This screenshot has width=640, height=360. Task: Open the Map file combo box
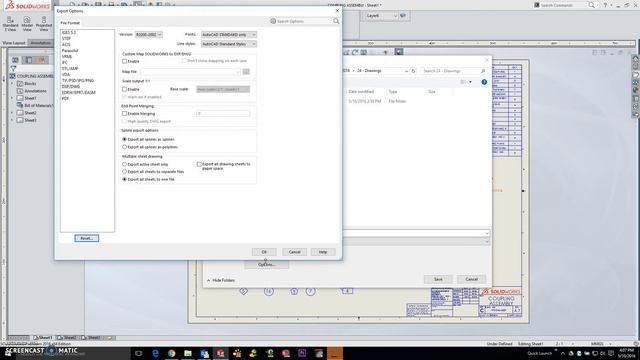tap(191, 72)
